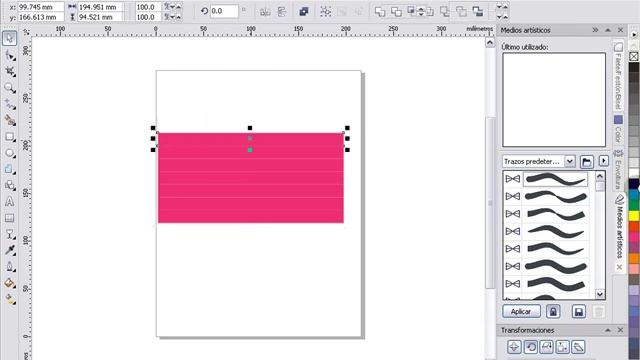
Task: Open the Color vertical docker tab
Action: pyautogui.click(x=618, y=129)
